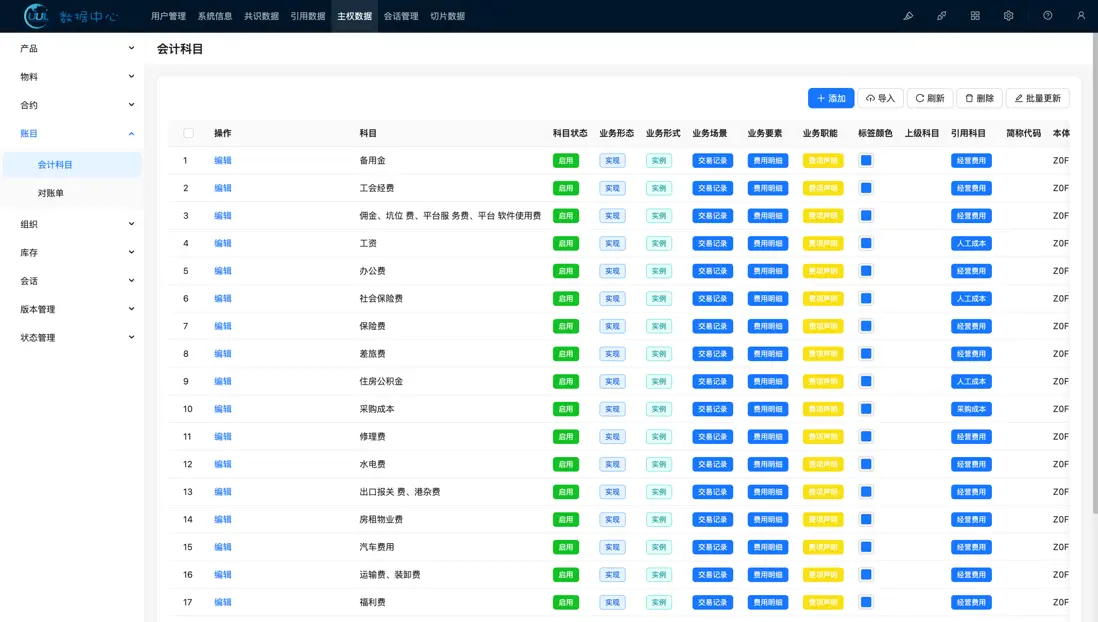This screenshot has height=622, width=1098.
Task: Expand the 合约 sidebar section
Action: point(72,105)
